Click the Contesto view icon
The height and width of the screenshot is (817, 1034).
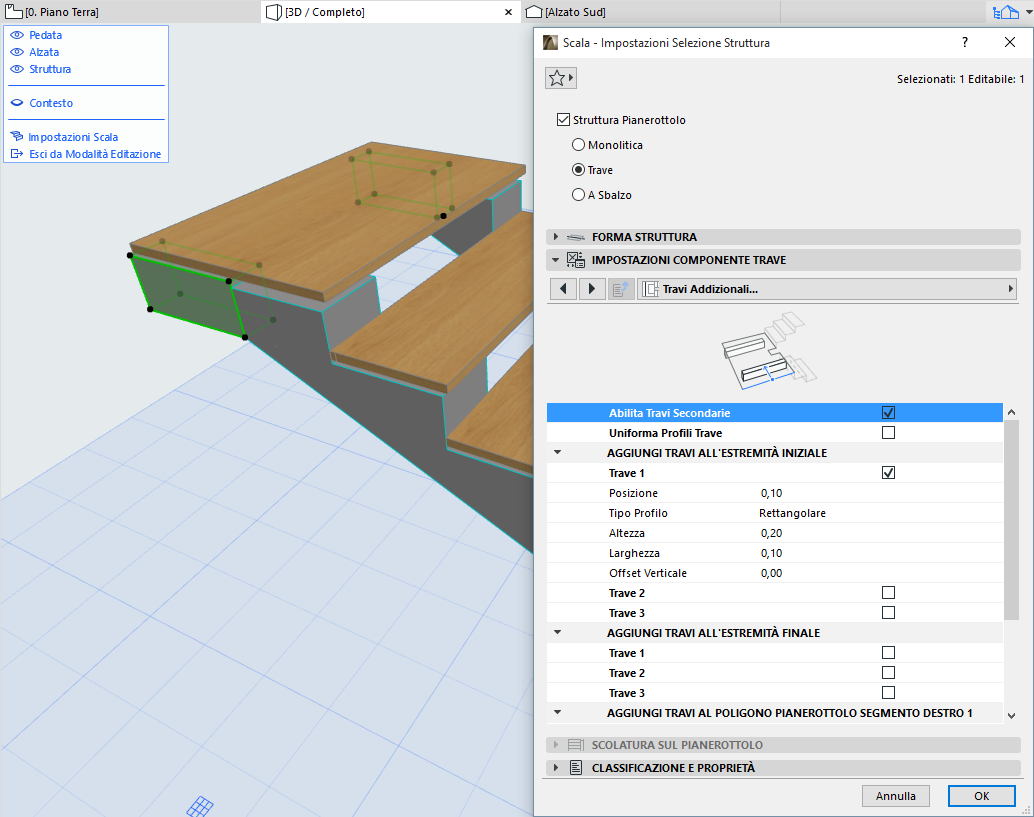[x=16, y=103]
